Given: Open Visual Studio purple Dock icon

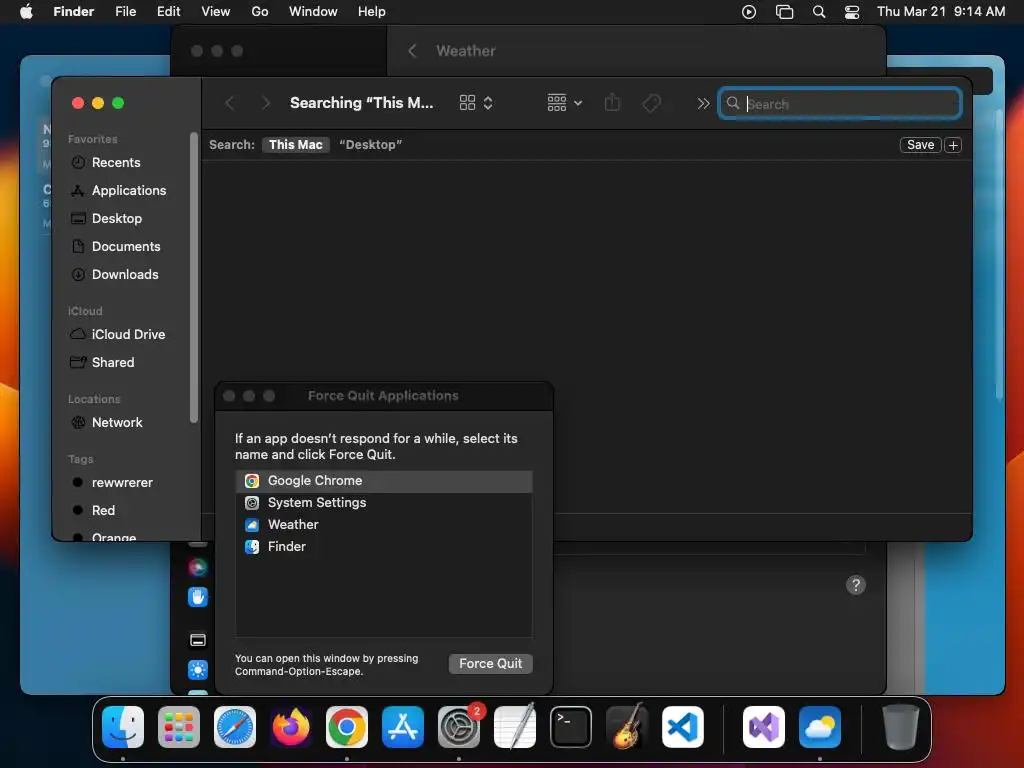Looking at the screenshot, I should click(x=763, y=727).
